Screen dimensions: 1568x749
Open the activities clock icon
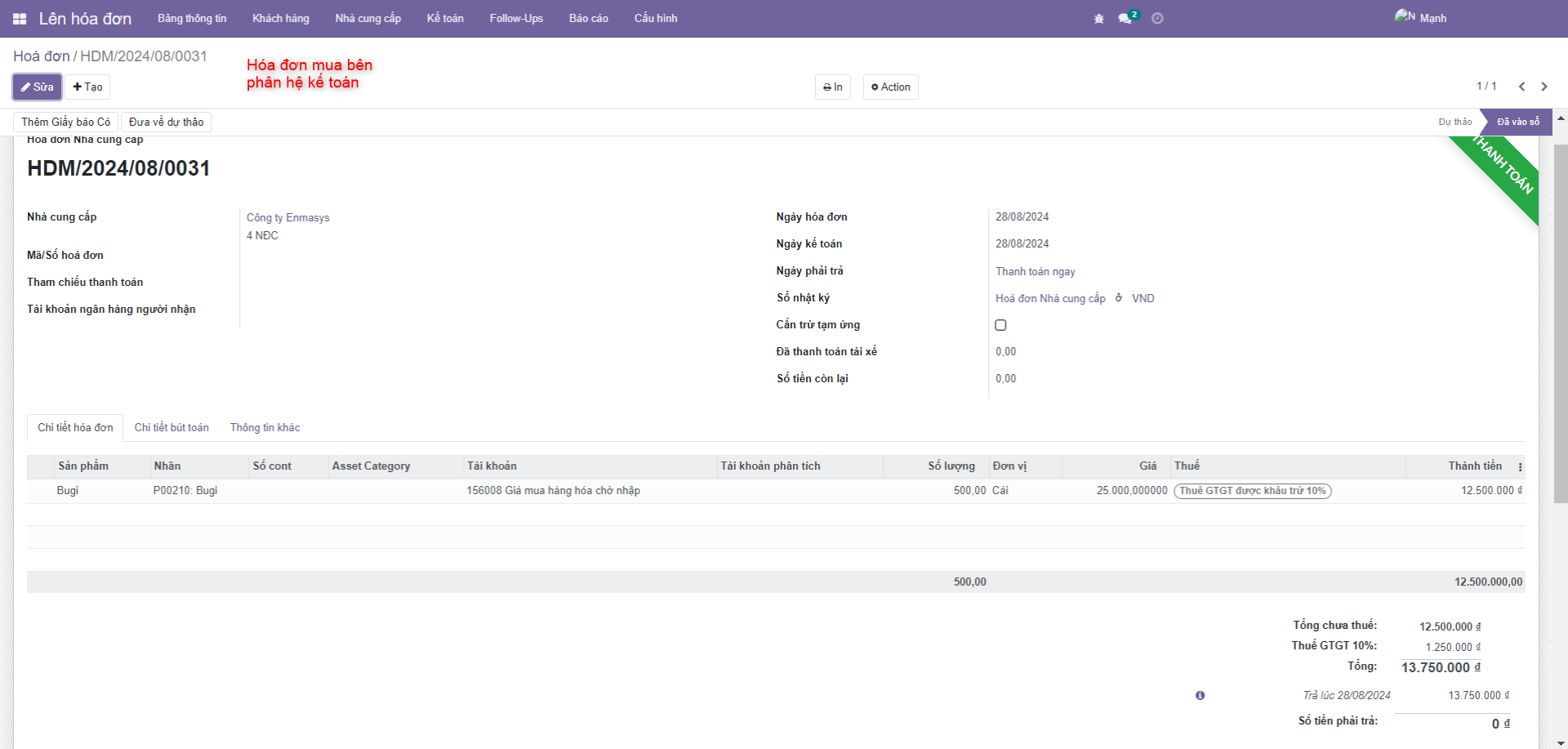(x=1157, y=18)
